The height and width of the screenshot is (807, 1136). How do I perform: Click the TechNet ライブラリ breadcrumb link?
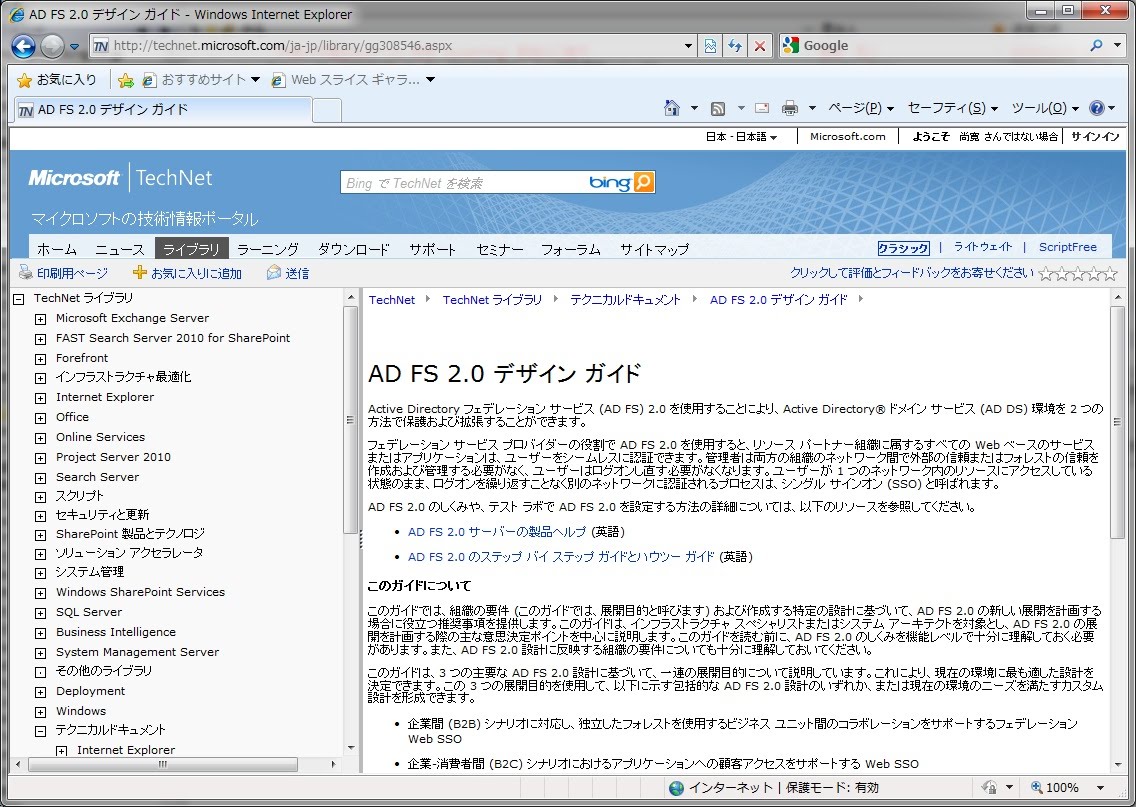tap(492, 300)
